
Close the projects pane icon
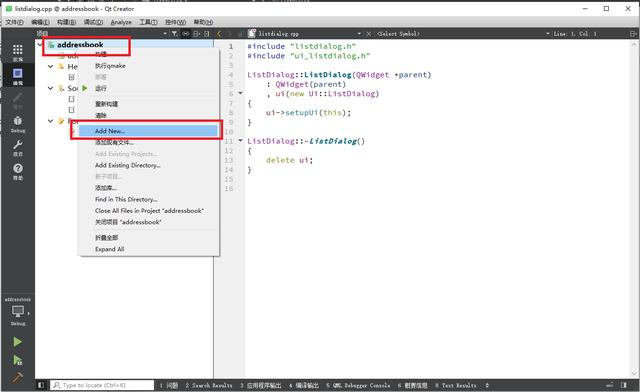click(207, 33)
